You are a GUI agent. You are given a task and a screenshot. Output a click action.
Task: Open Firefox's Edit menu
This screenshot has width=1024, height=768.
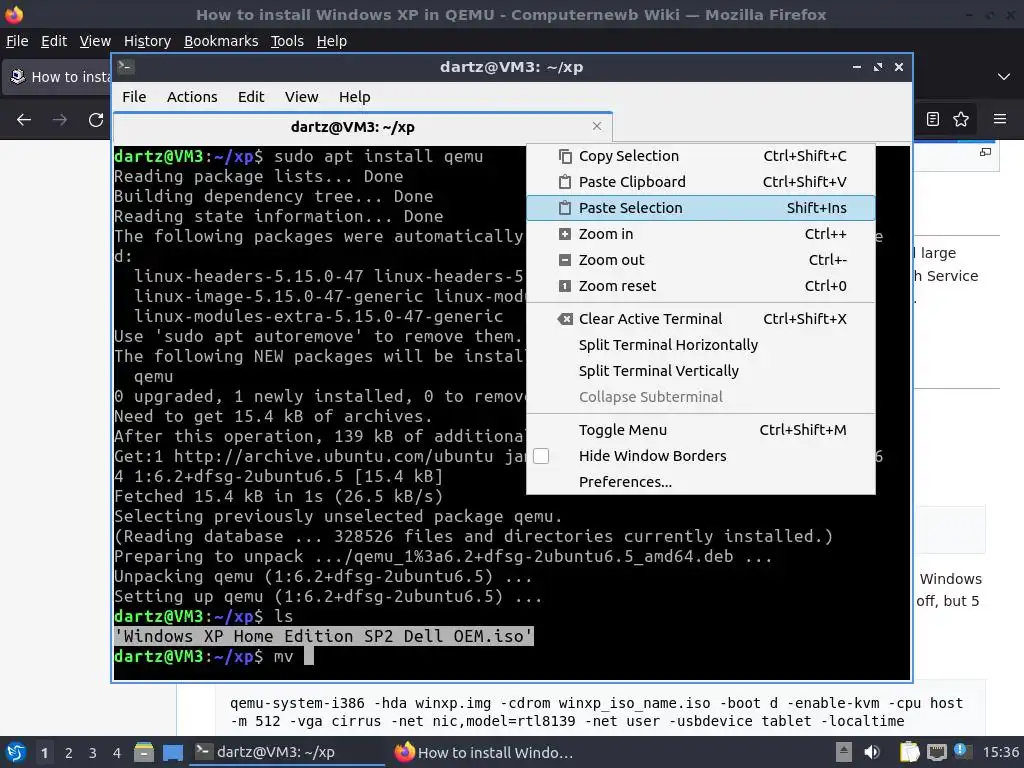(54, 41)
